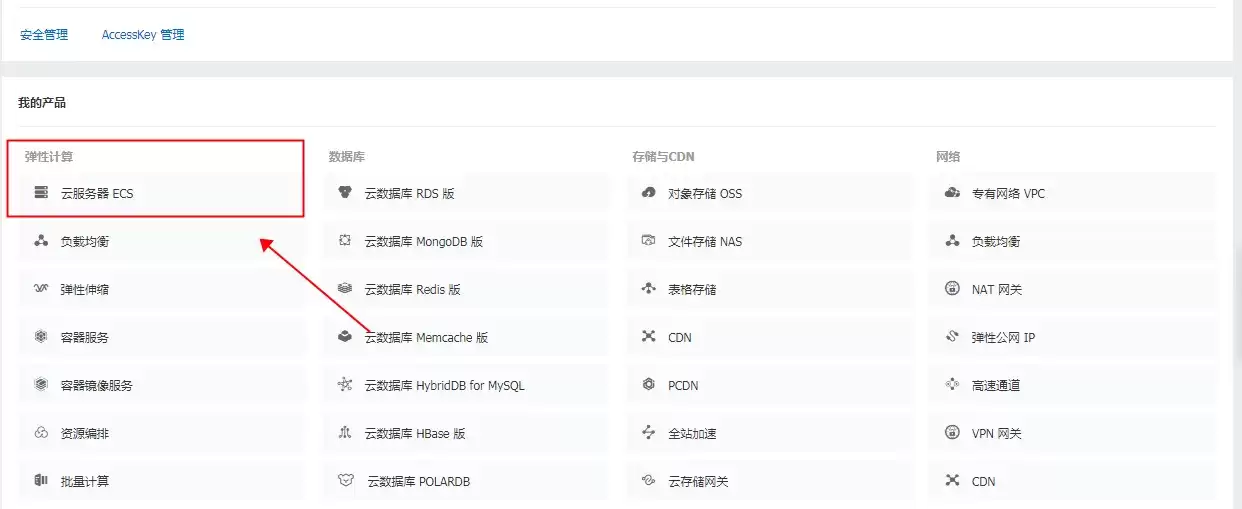This screenshot has width=1242, height=509.
Task: Click the 云数据库 RDS 版 icon
Action: click(x=345, y=193)
